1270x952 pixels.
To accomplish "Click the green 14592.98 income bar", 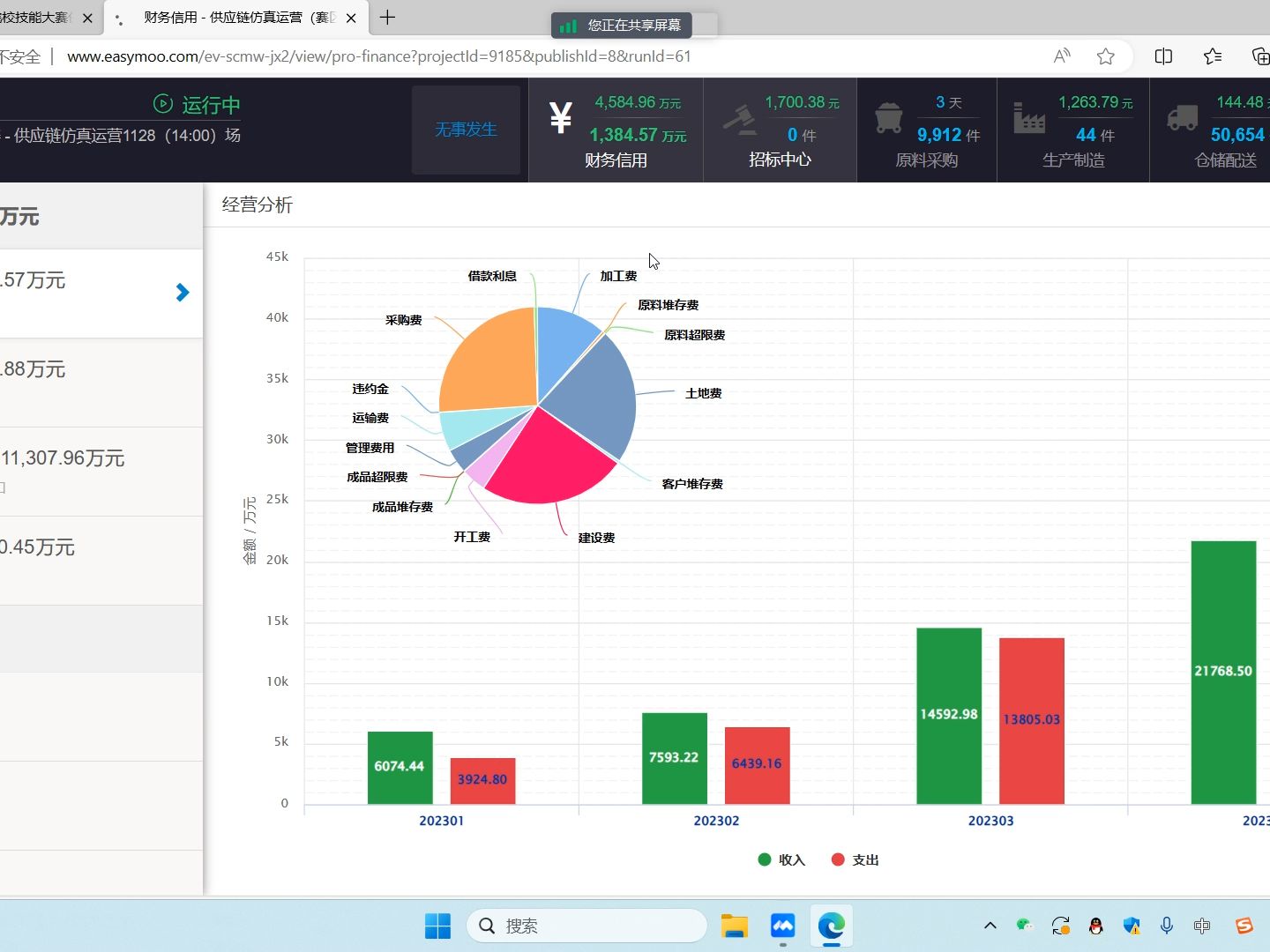I will point(949,716).
